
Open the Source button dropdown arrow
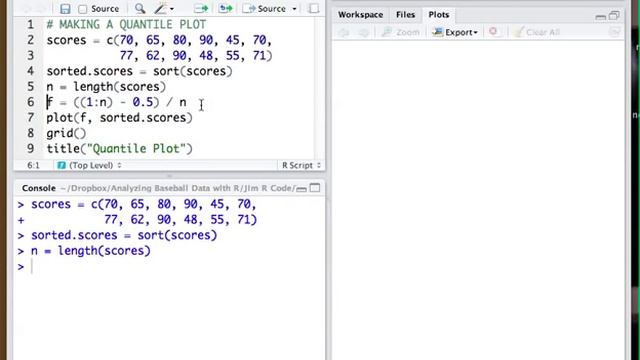[294, 9]
